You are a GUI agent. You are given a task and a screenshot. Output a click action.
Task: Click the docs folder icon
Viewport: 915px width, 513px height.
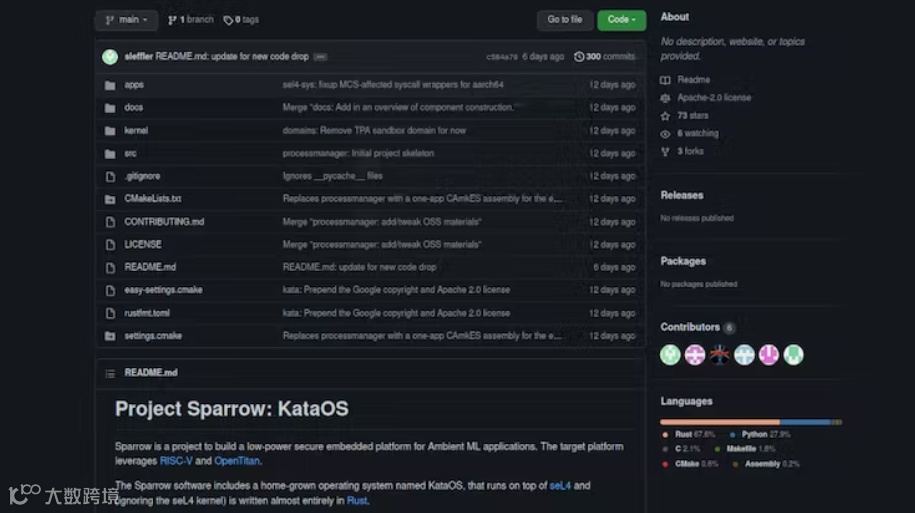pos(110,108)
